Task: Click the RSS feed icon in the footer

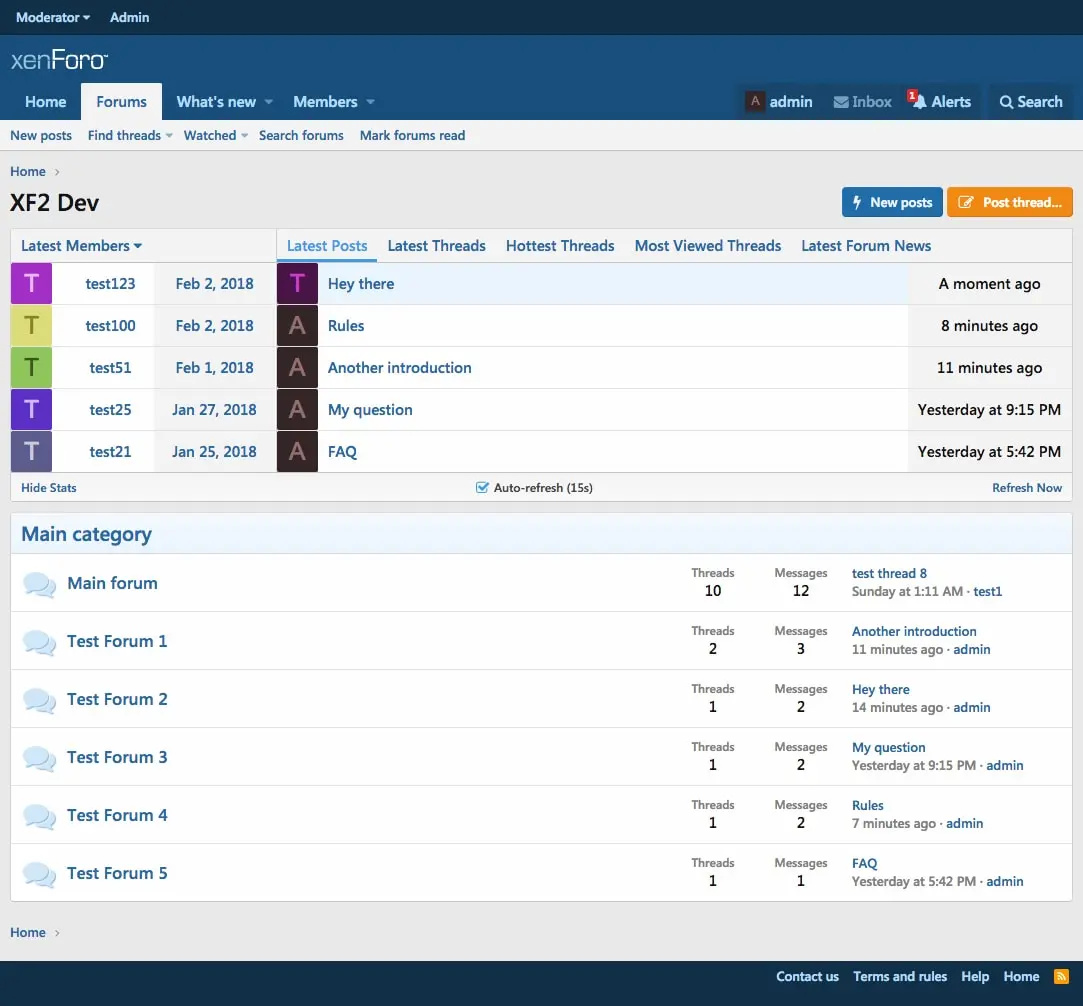Action: 1060,976
